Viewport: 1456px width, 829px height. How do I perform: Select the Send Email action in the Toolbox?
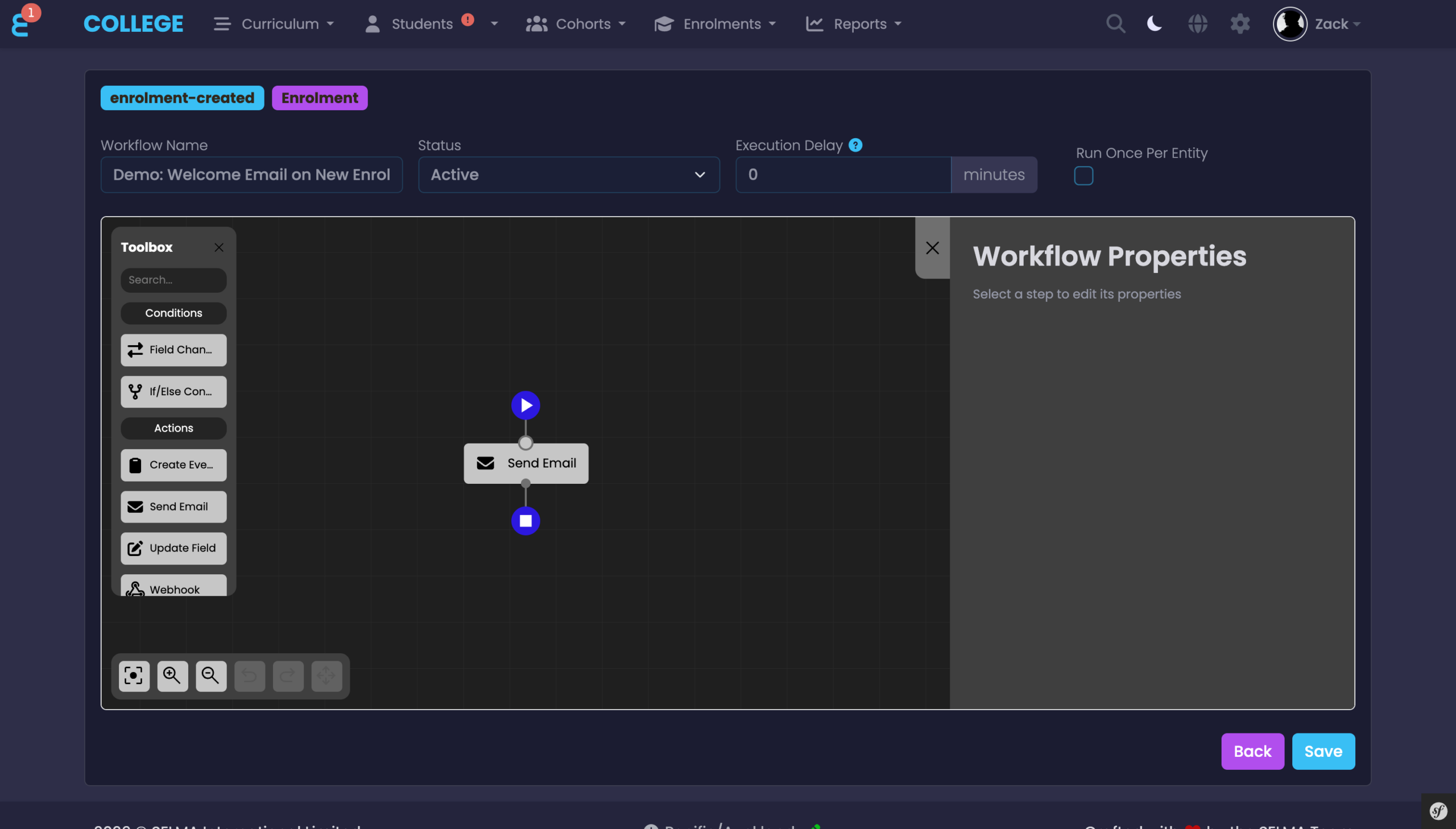pyautogui.click(x=173, y=506)
